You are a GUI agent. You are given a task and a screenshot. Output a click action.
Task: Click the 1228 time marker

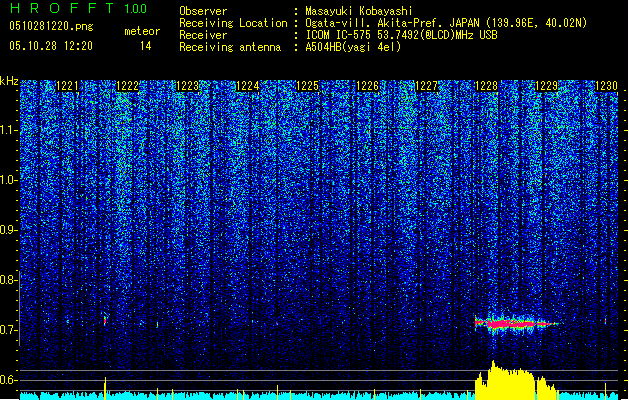tap(486, 86)
